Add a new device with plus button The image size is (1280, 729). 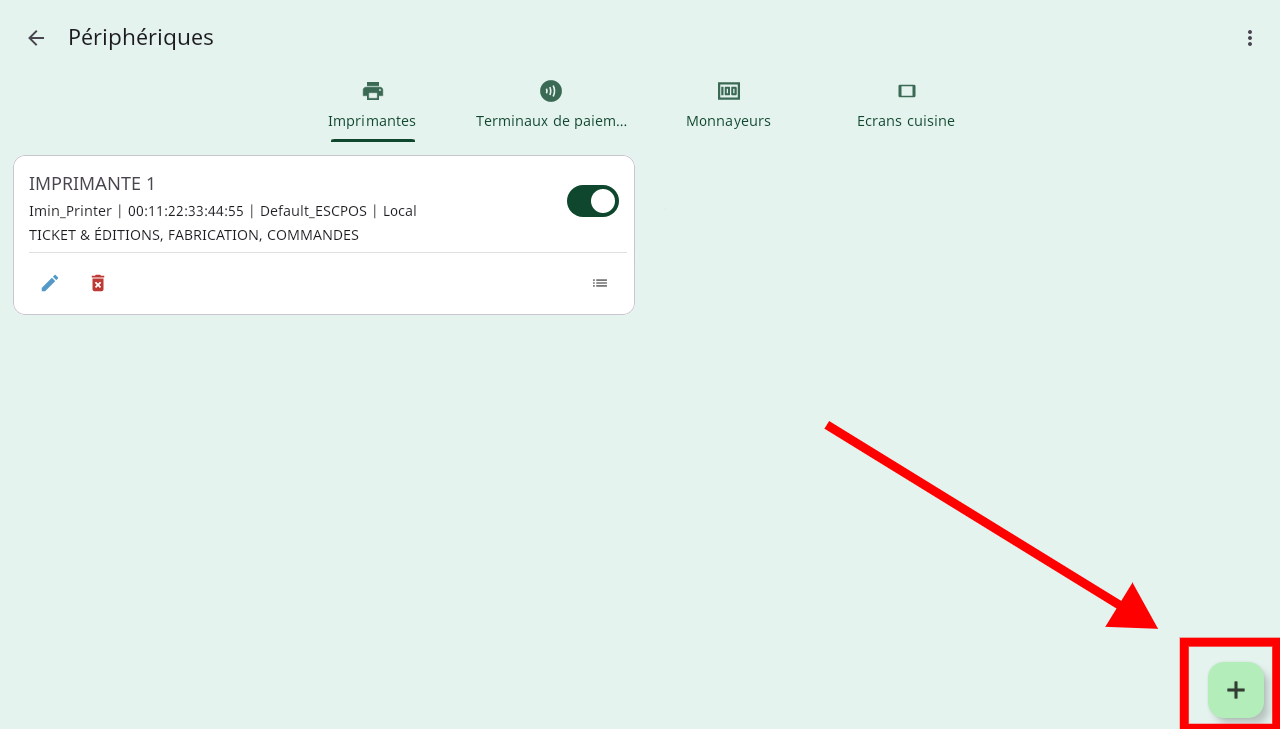pyautogui.click(x=1236, y=690)
